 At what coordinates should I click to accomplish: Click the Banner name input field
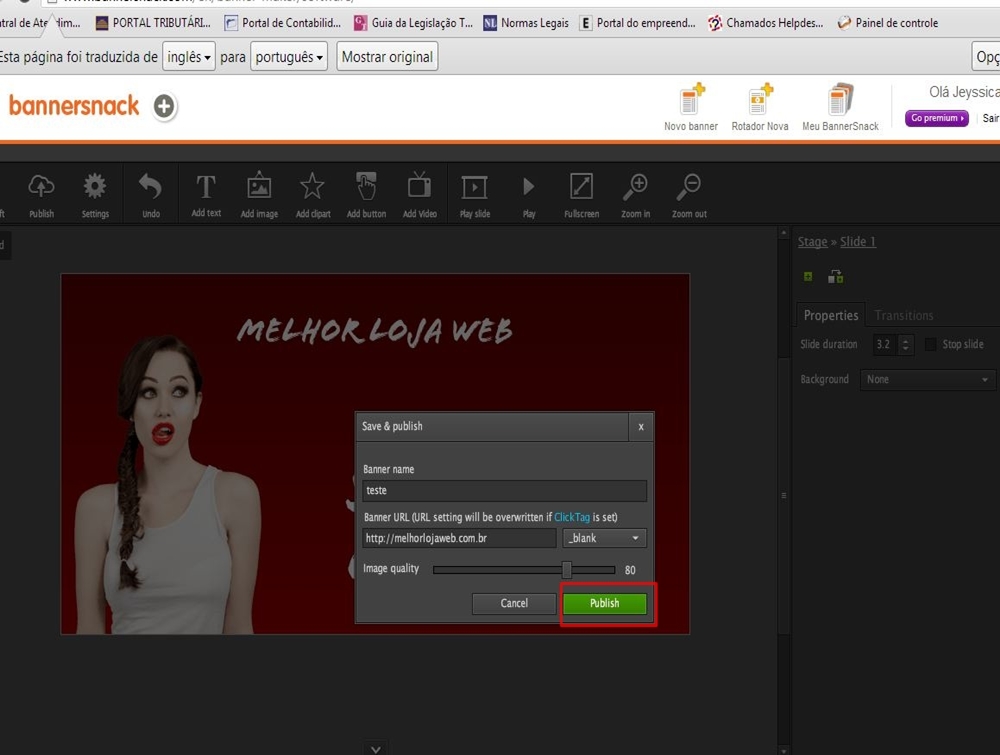point(504,490)
